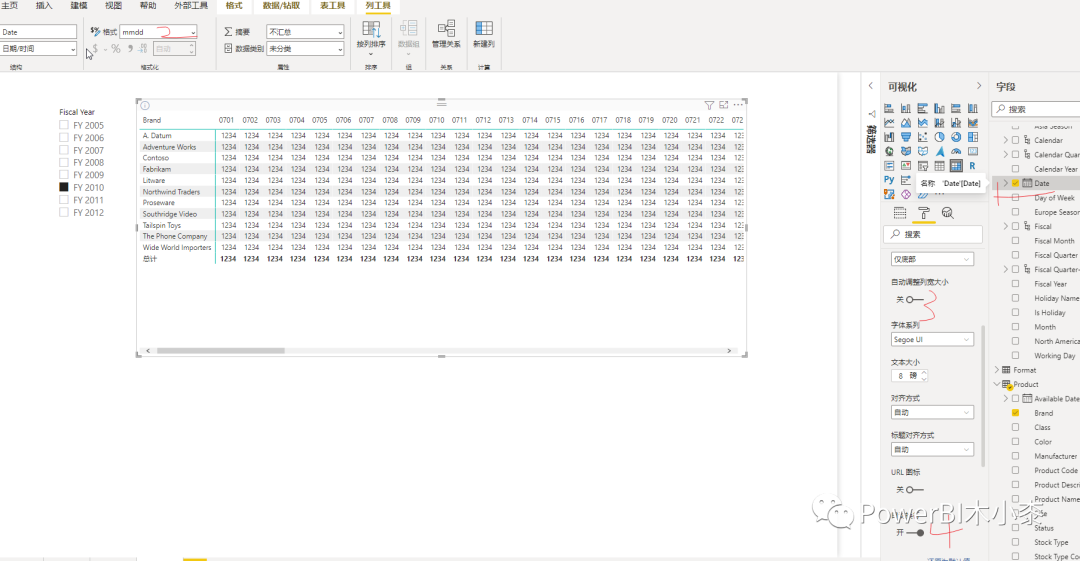Select the clustered column chart visual
This screenshot has width=1080, height=561.
click(939, 108)
